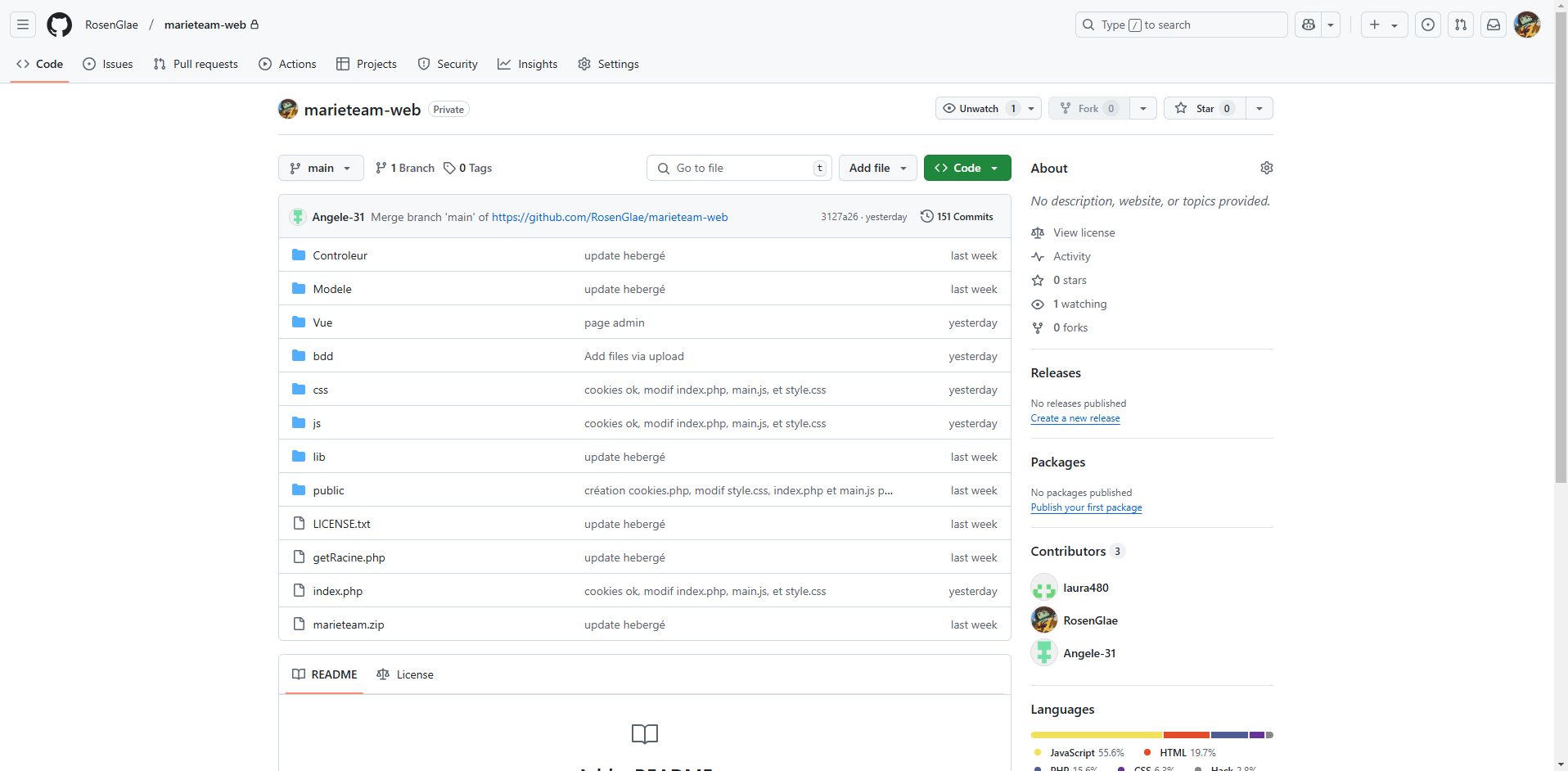Open Publish your first package link
Screen dimensions: 1568x771
click(1086, 507)
